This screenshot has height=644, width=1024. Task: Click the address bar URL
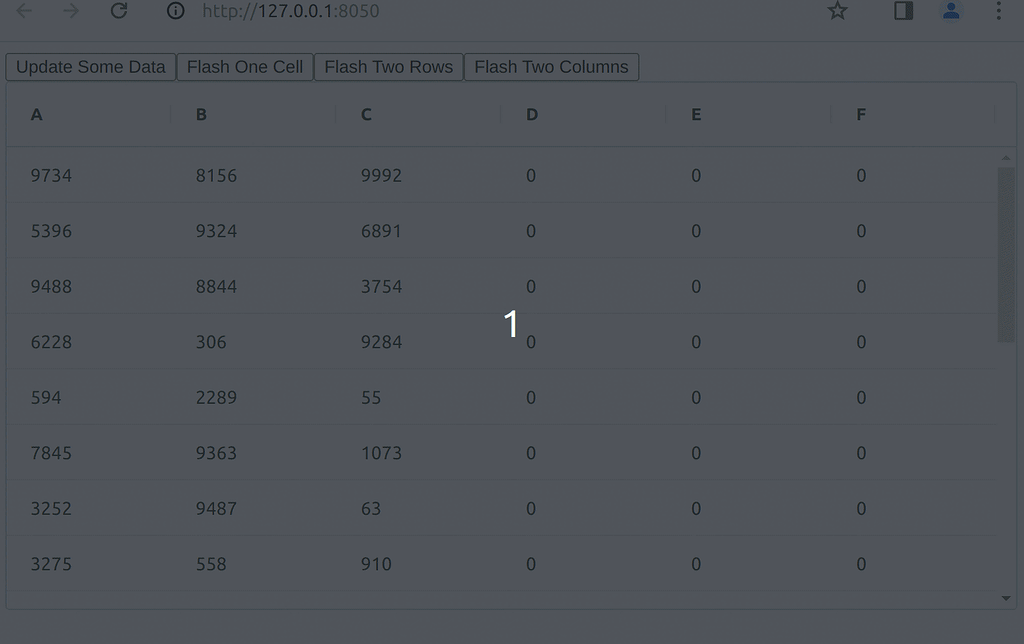(x=290, y=12)
